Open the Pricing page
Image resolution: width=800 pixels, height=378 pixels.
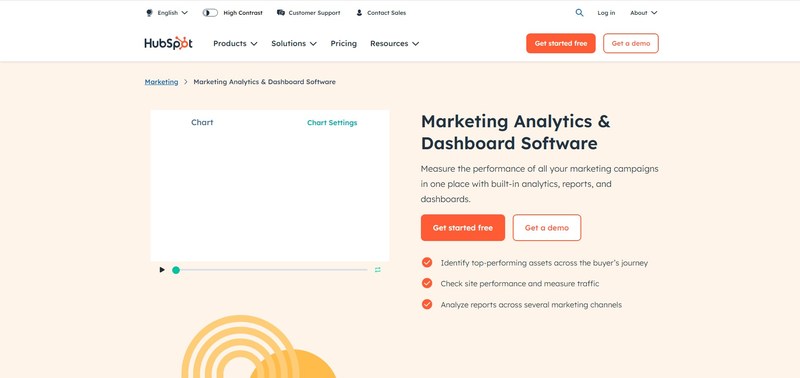(x=343, y=43)
